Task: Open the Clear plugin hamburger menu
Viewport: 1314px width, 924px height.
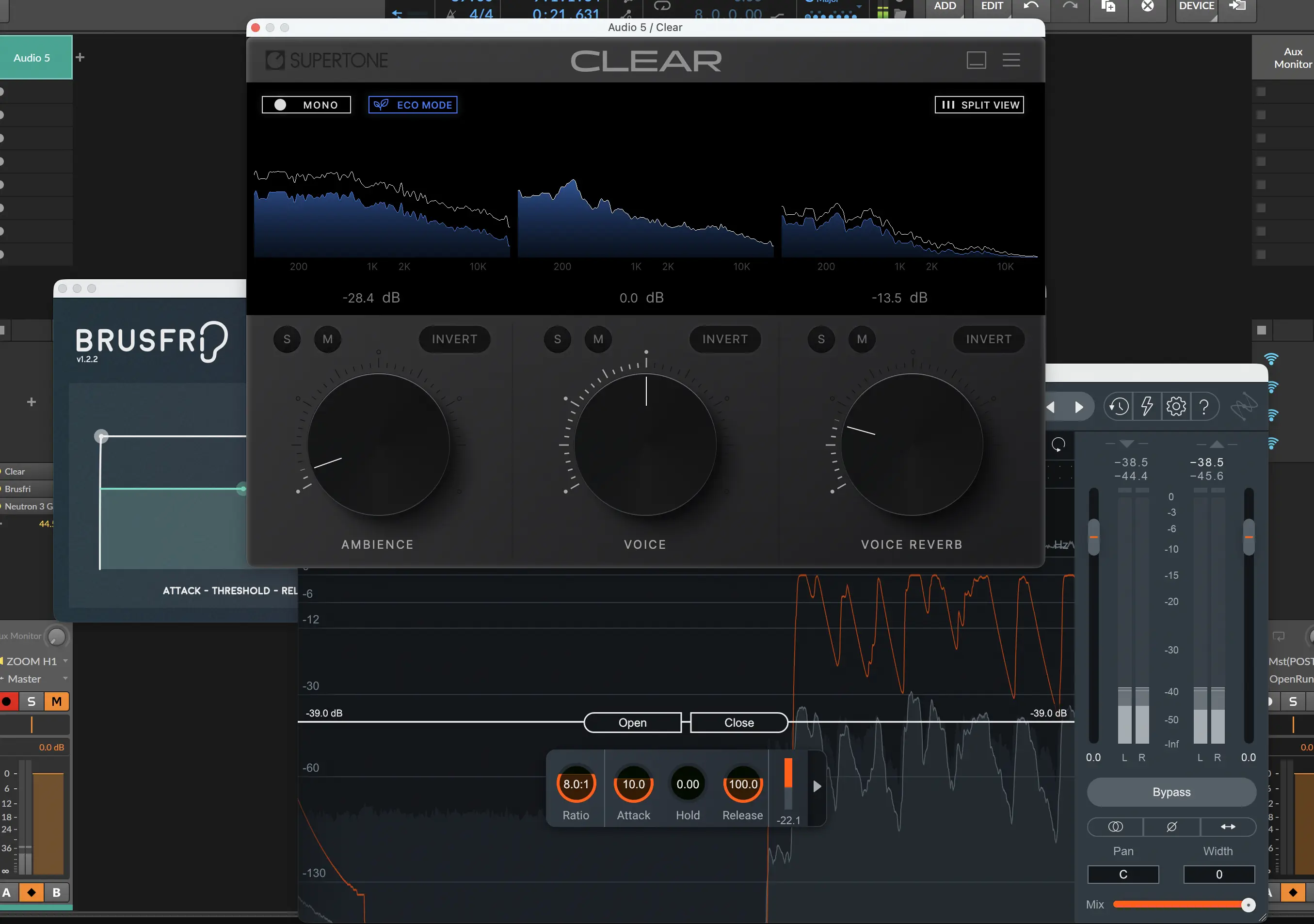Action: (1010, 60)
